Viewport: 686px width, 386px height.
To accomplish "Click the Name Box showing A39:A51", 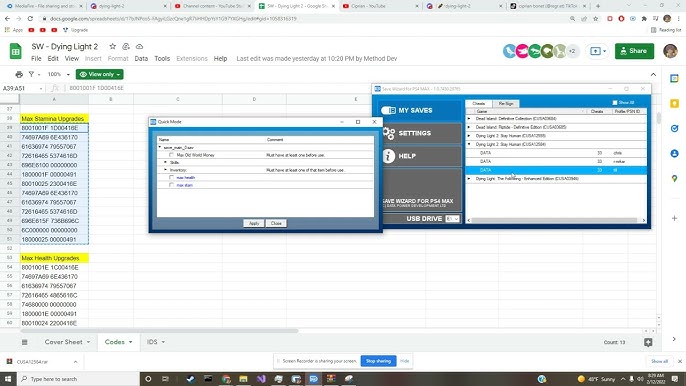I will tap(22, 88).
